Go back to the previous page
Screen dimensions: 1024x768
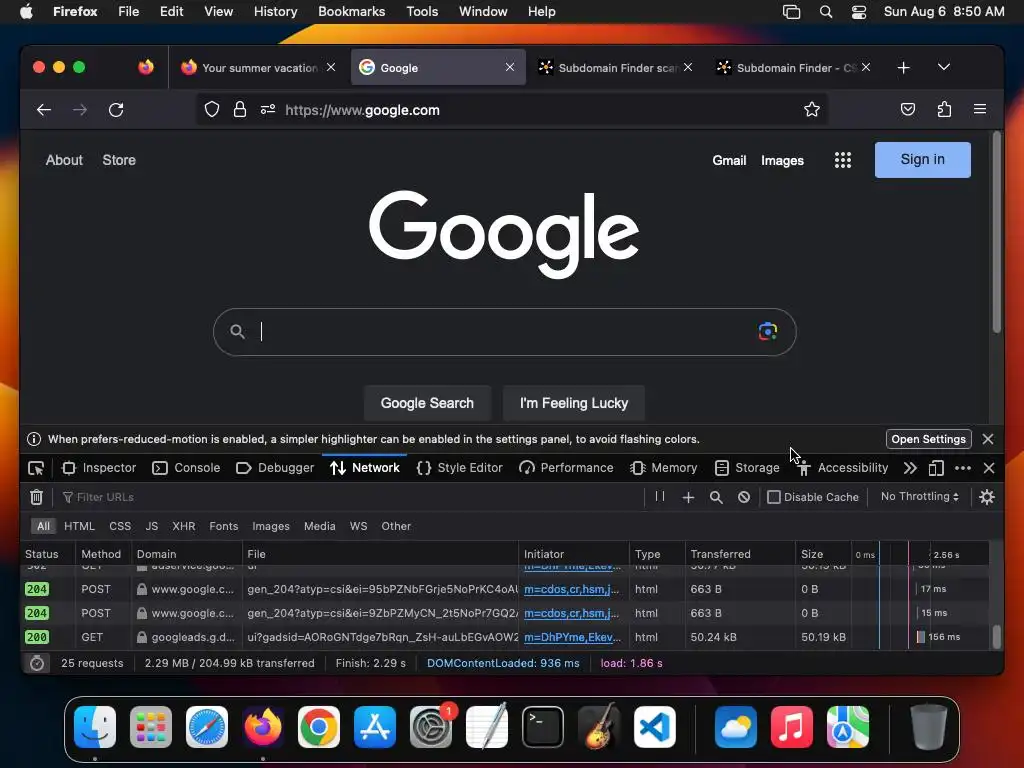click(x=44, y=110)
